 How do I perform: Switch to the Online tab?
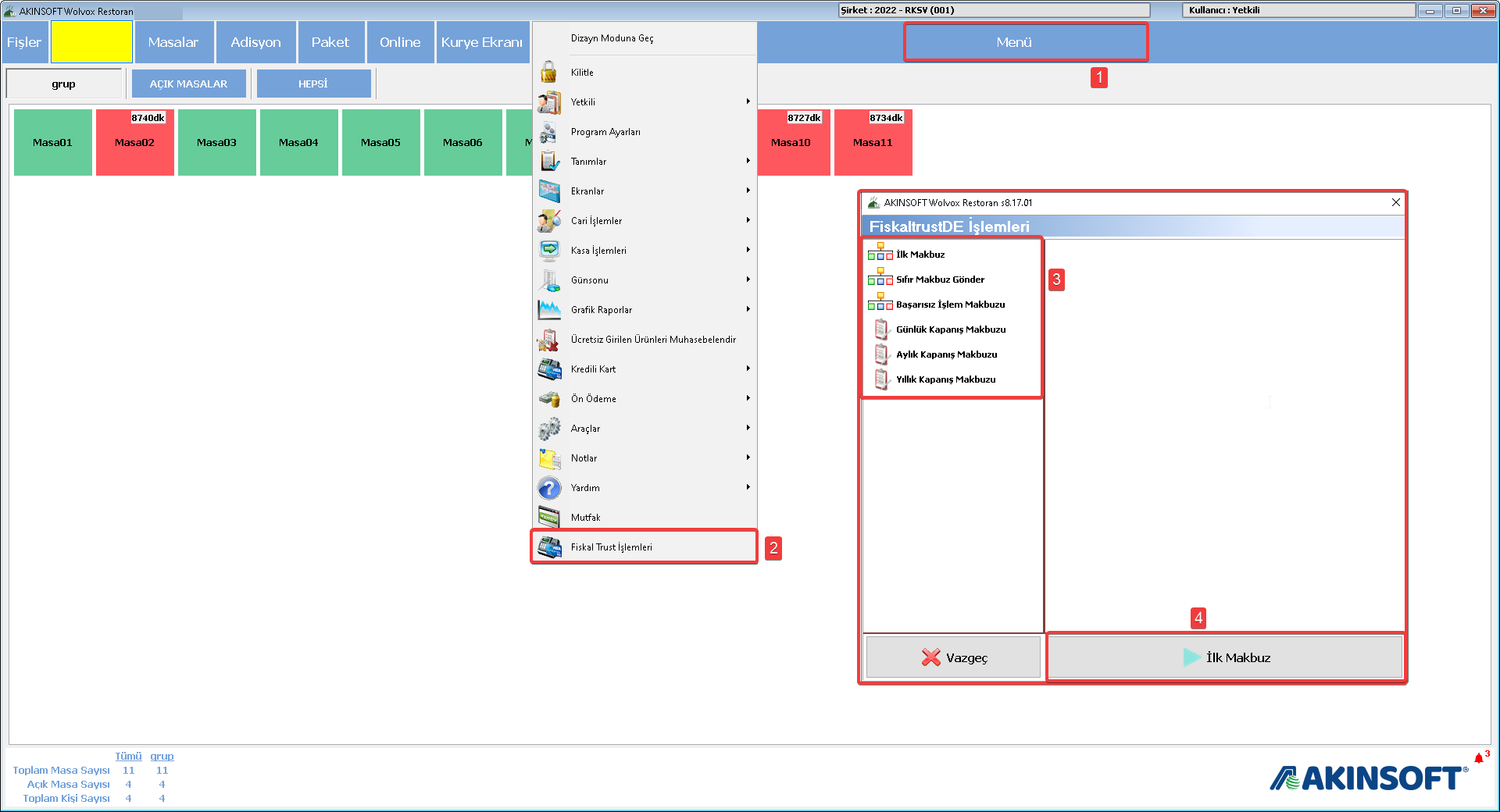[x=400, y=42]
